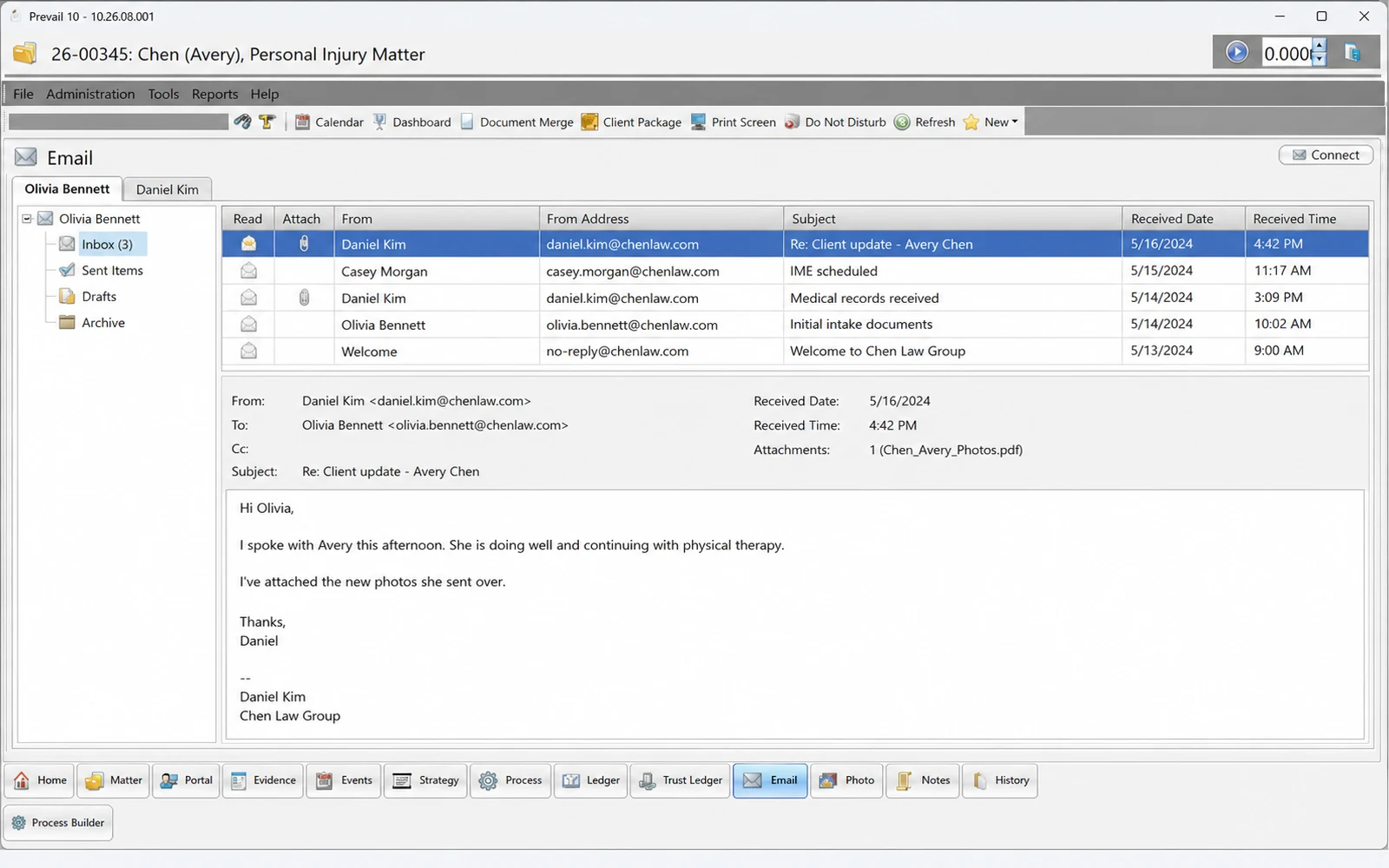Open Archive folder
1389x868 pixels.
pos(103,323)
